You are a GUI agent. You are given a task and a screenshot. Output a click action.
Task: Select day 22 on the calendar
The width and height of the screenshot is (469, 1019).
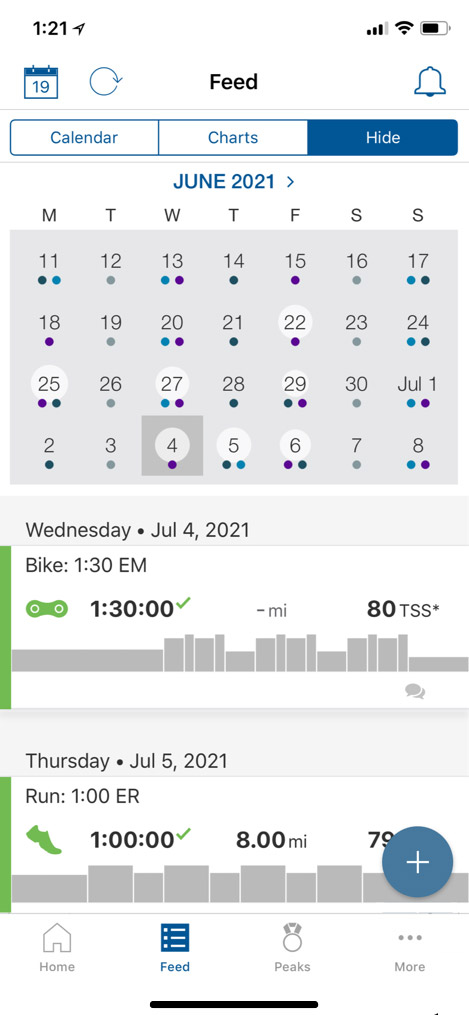click(x=295, y=326)
